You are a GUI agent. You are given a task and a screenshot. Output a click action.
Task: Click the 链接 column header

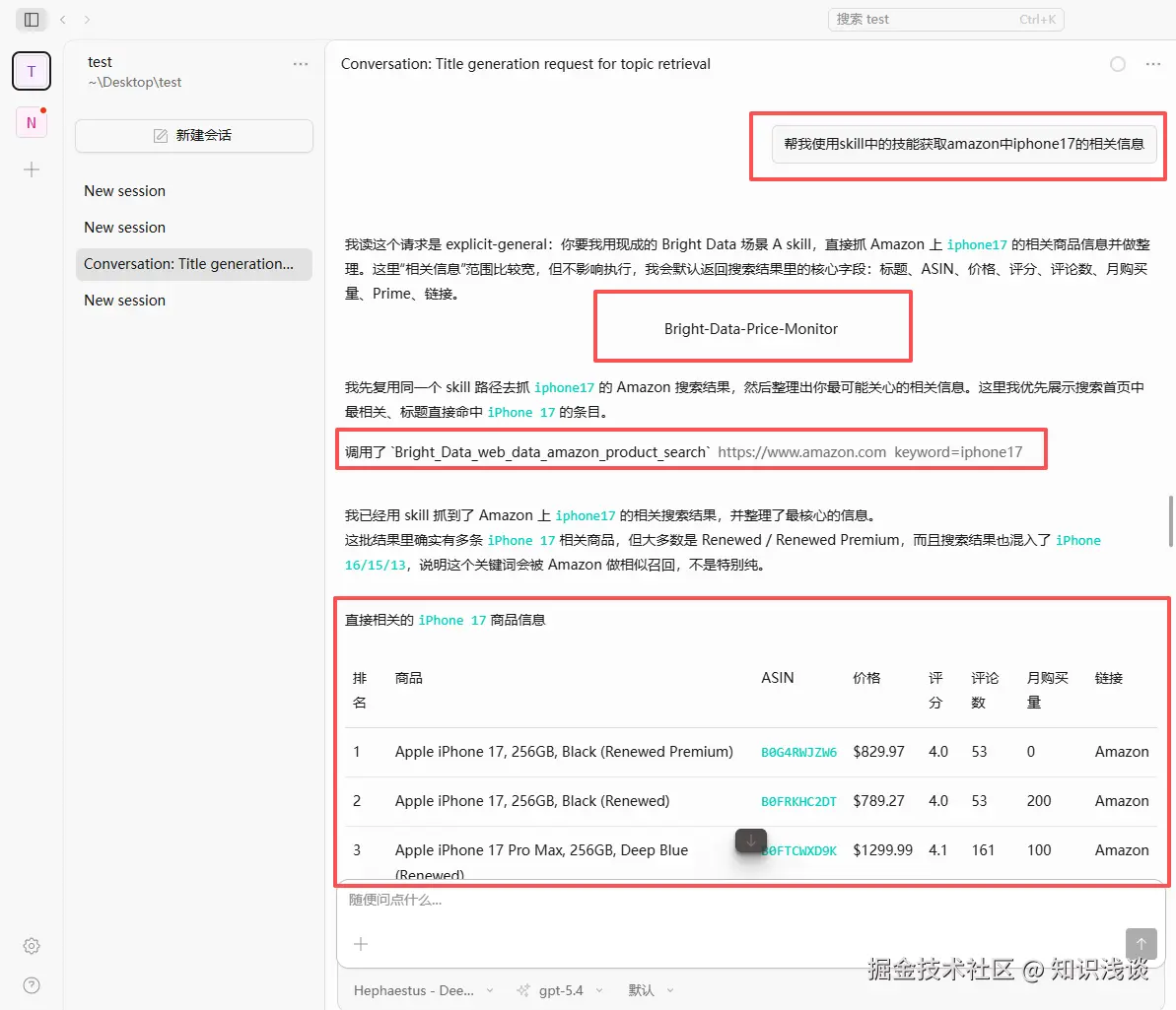coord(1109,678)
